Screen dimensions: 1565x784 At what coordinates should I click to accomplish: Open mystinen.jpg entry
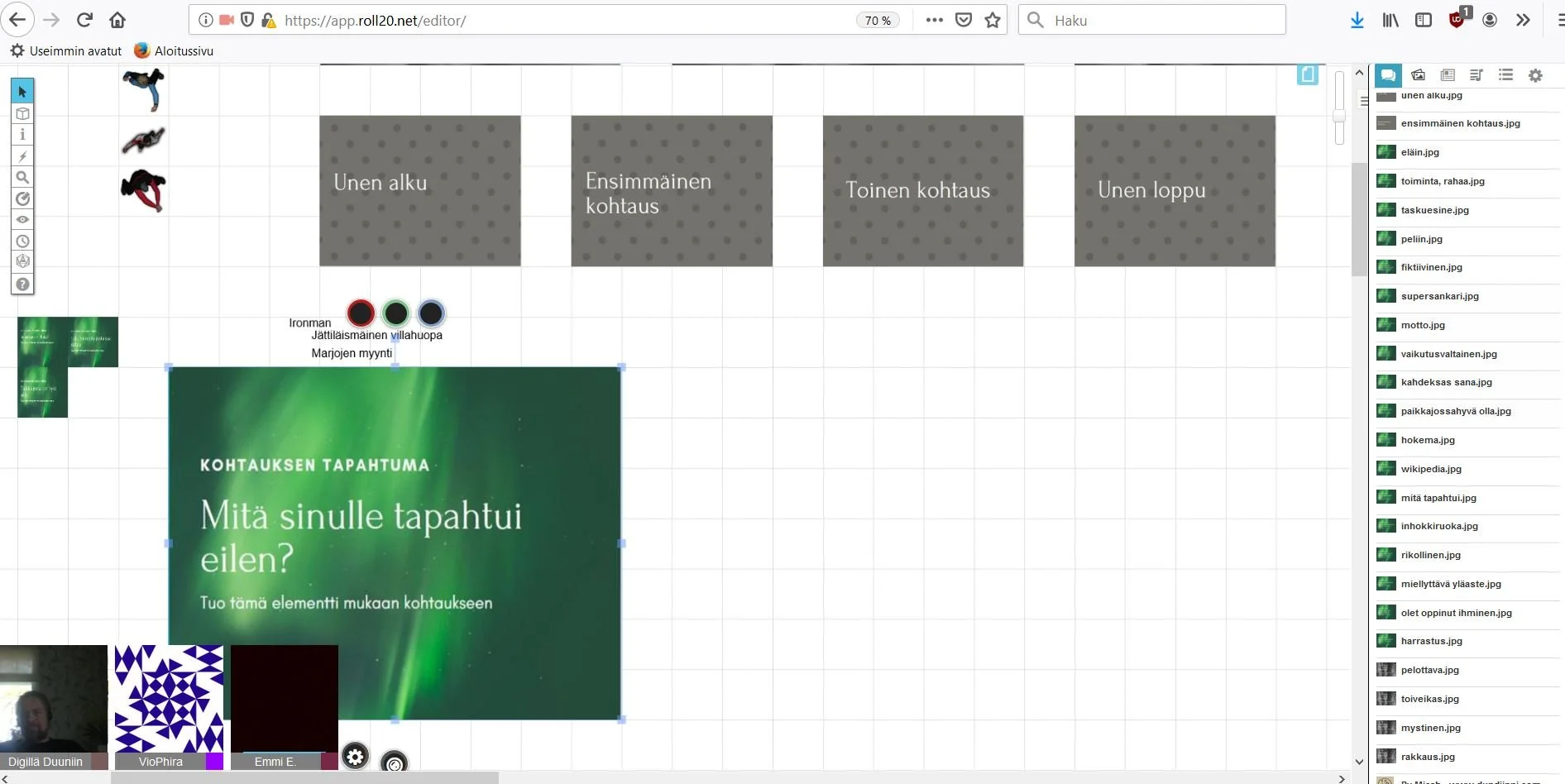1467,728
